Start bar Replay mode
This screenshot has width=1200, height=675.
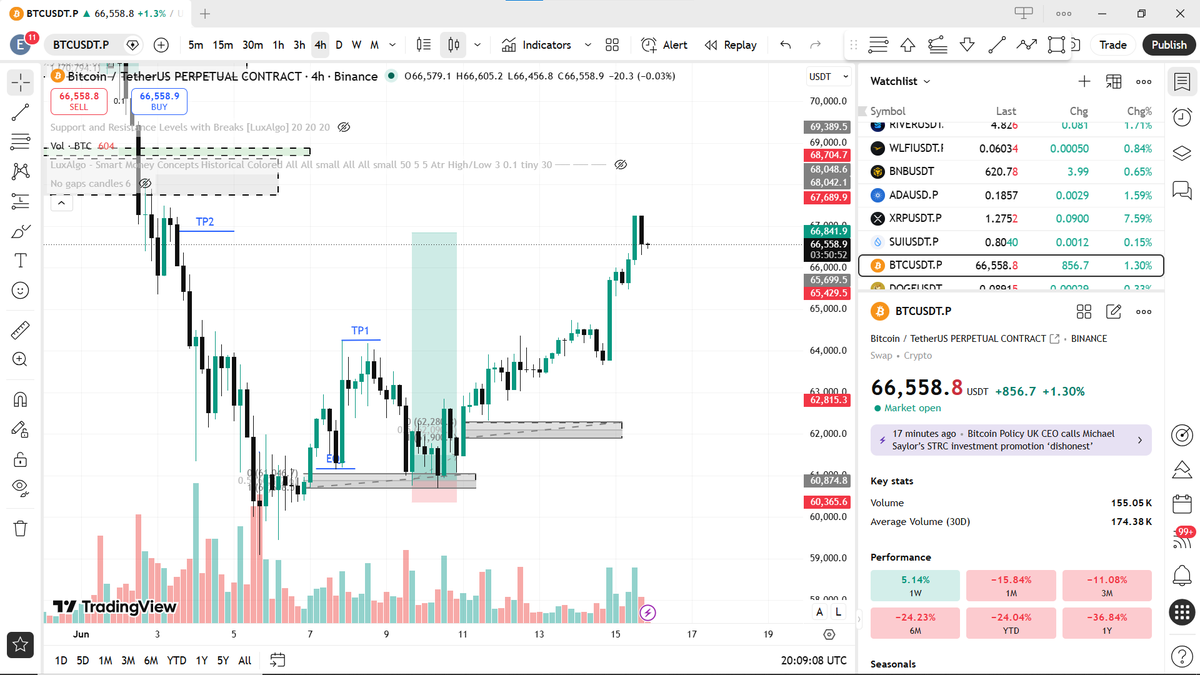pyautogui.click(x=731, y=45)
